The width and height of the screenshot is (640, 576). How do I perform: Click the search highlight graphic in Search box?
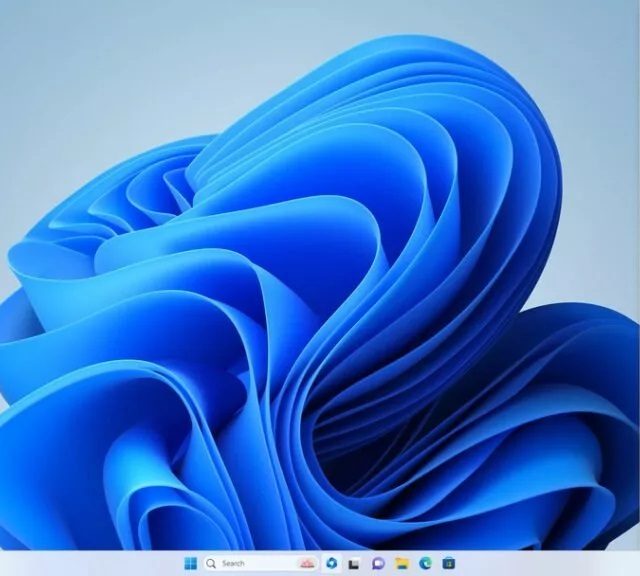pyautogui.click(x=307, y=563)
